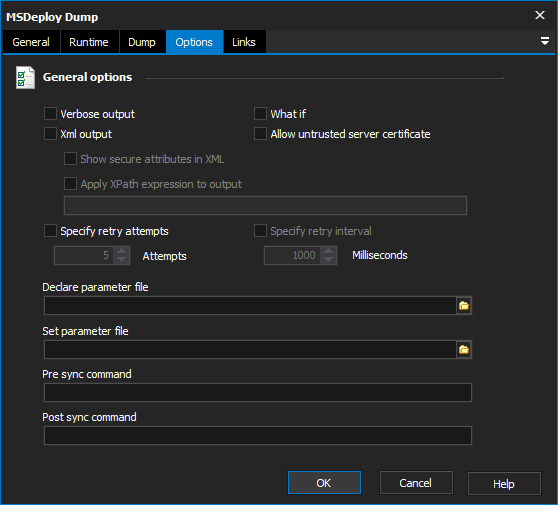This screenshot has height=505, width=558.
Task: Click the Attempts number field
Action: (84, 256)
